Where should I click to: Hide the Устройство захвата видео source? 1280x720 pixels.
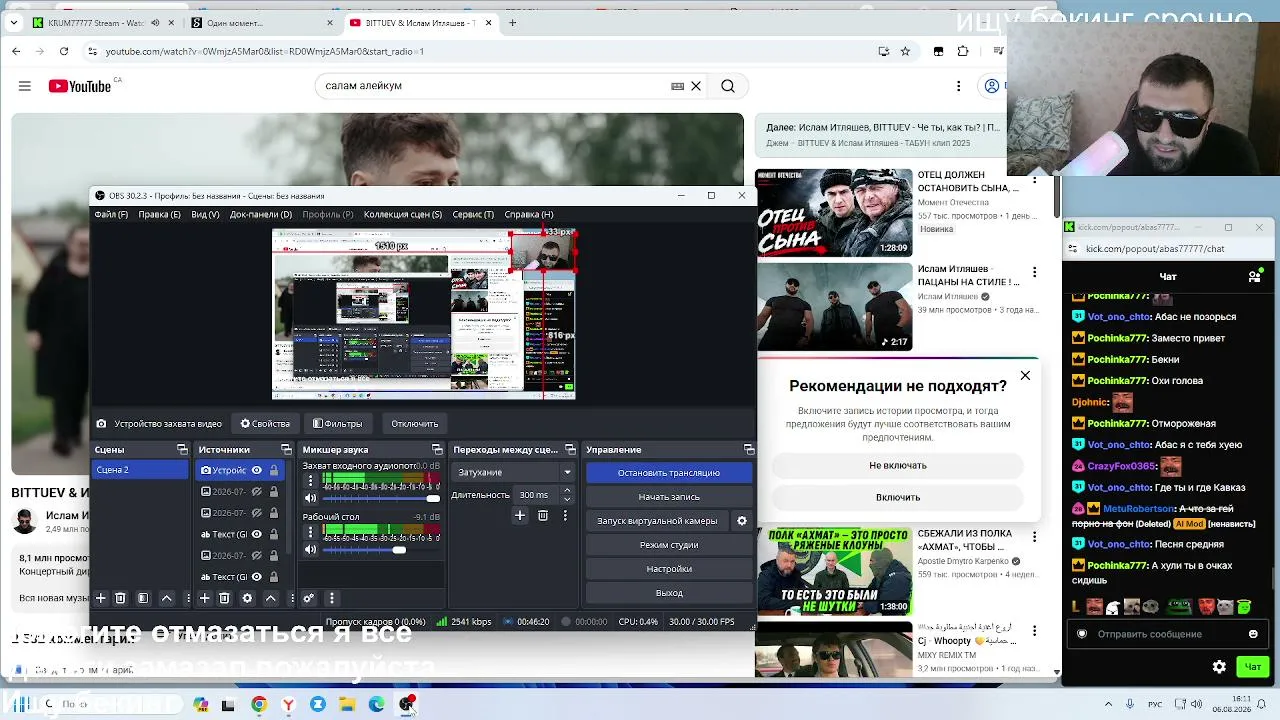[257, 470]
